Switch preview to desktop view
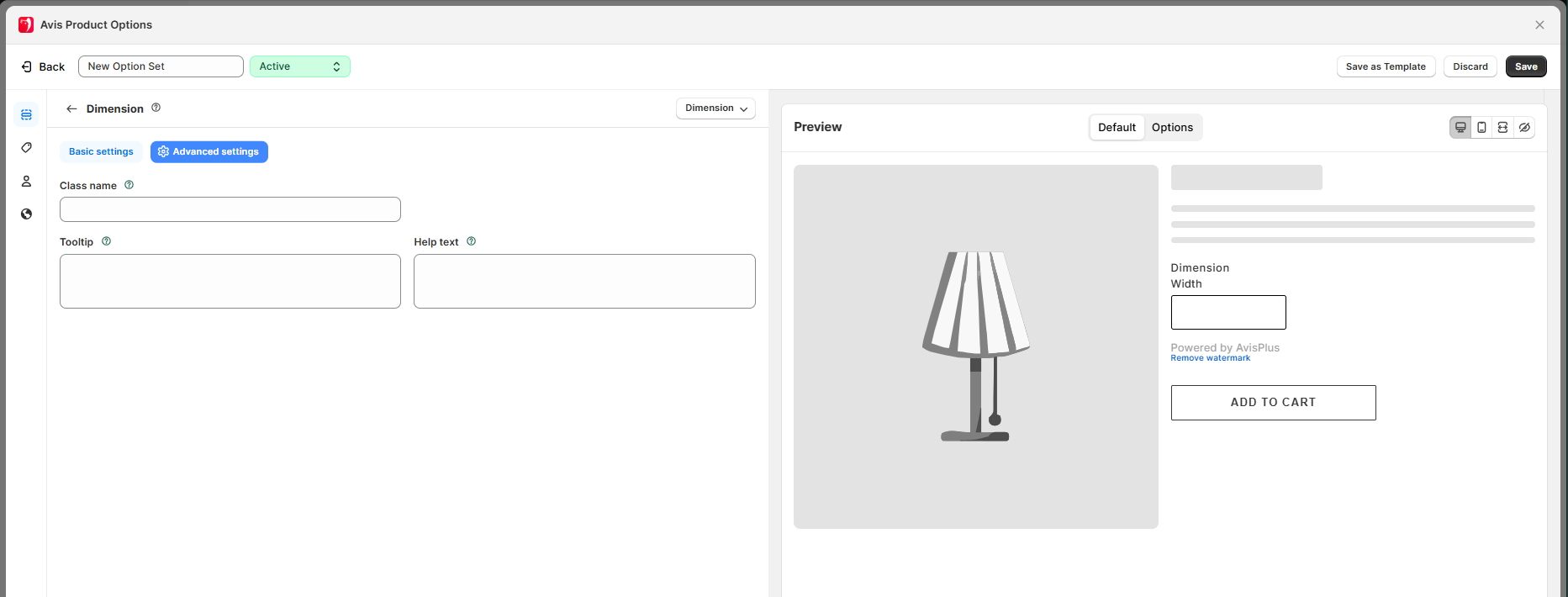Image resolution: width=1568 pixels, height=597 pixels. tap(1460, 128)
